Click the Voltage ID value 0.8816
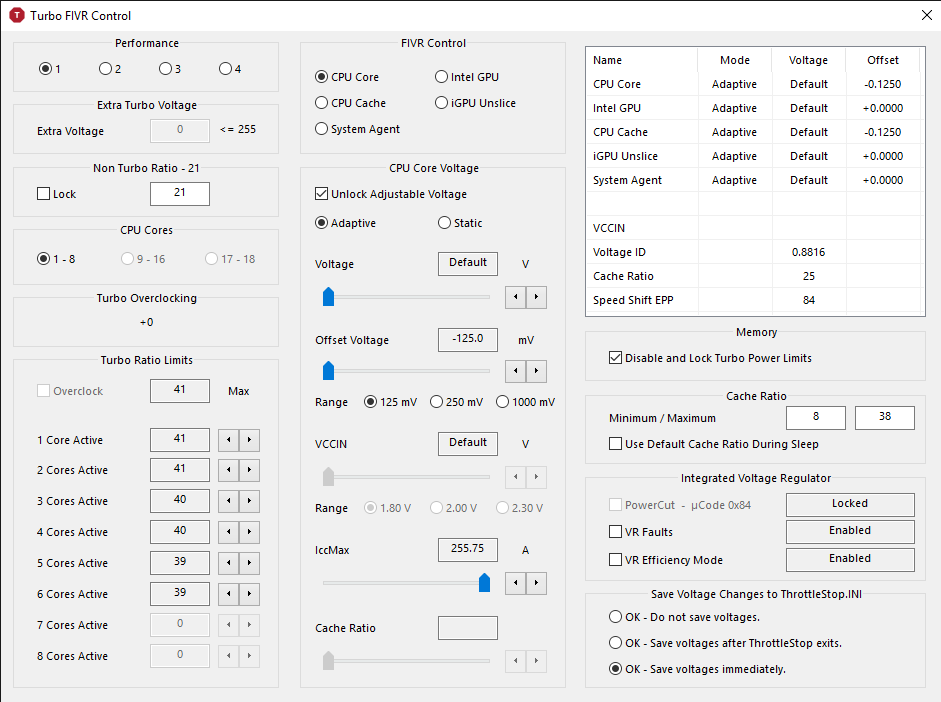 coord(808,252)
